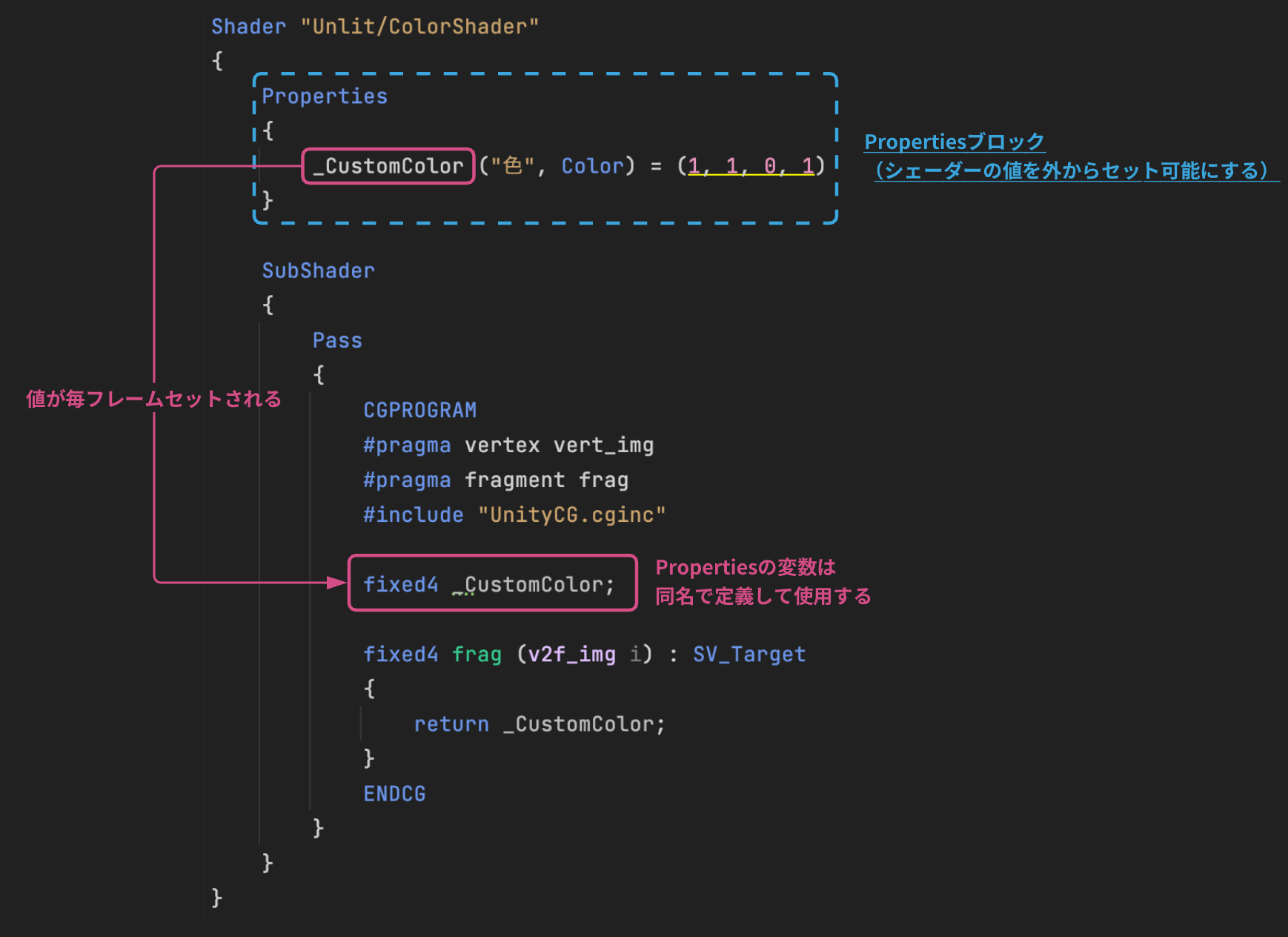Click the final closing brace of the shader
This screenshot has width=1288, height=937.
tap(217, 898)
